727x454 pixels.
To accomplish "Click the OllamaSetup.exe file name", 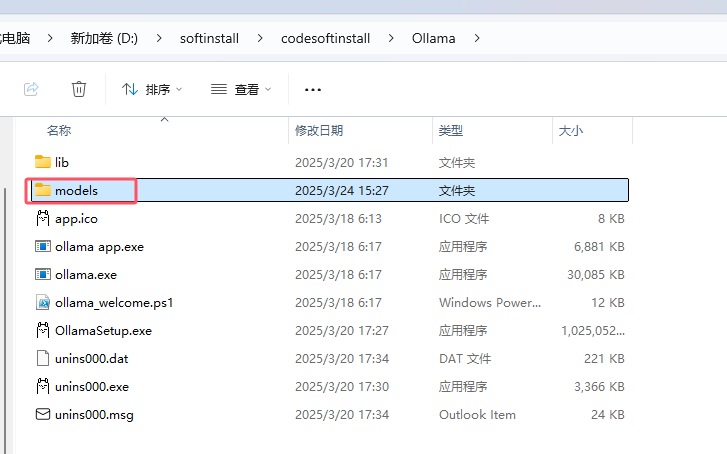I will point(103,331).
